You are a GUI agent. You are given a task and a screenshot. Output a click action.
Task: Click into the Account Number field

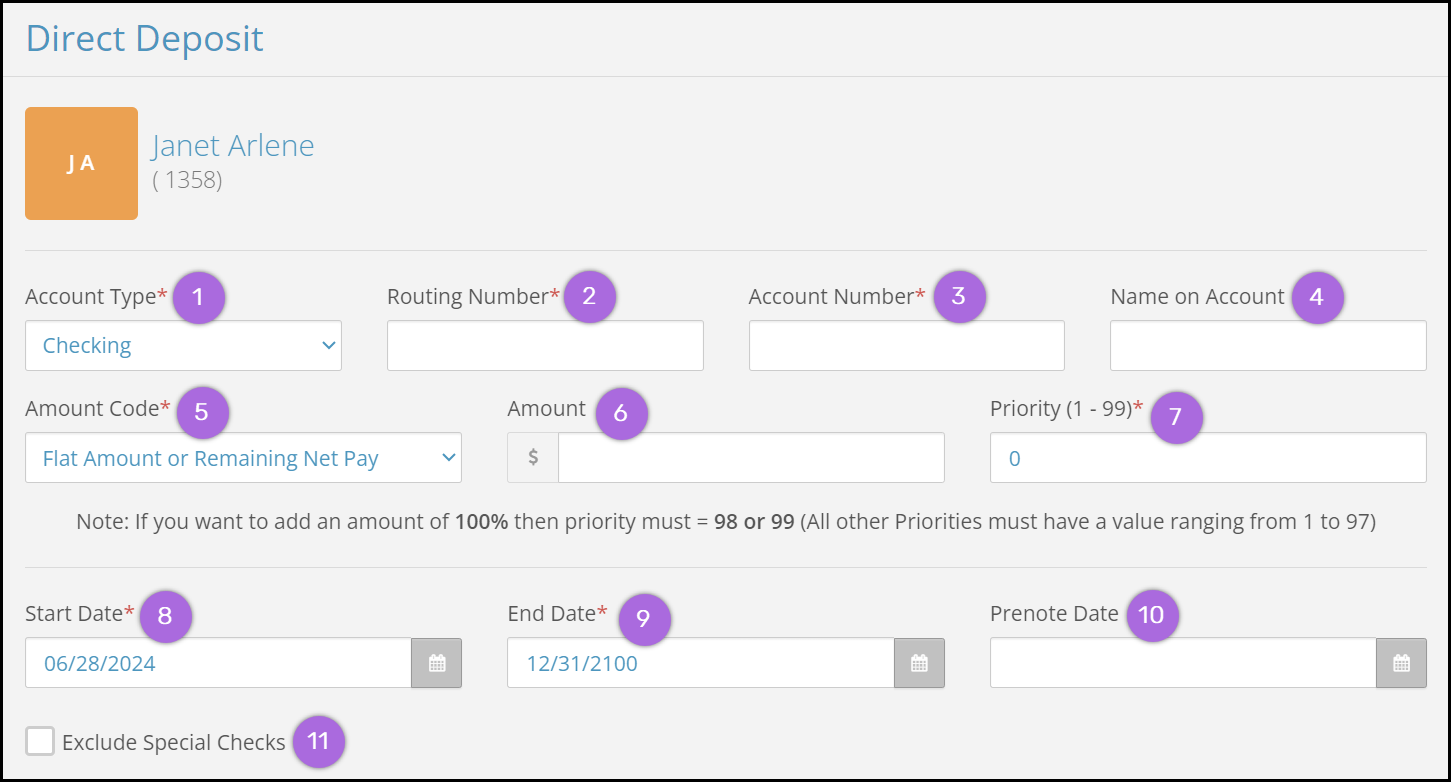click(x=906, y=346)
